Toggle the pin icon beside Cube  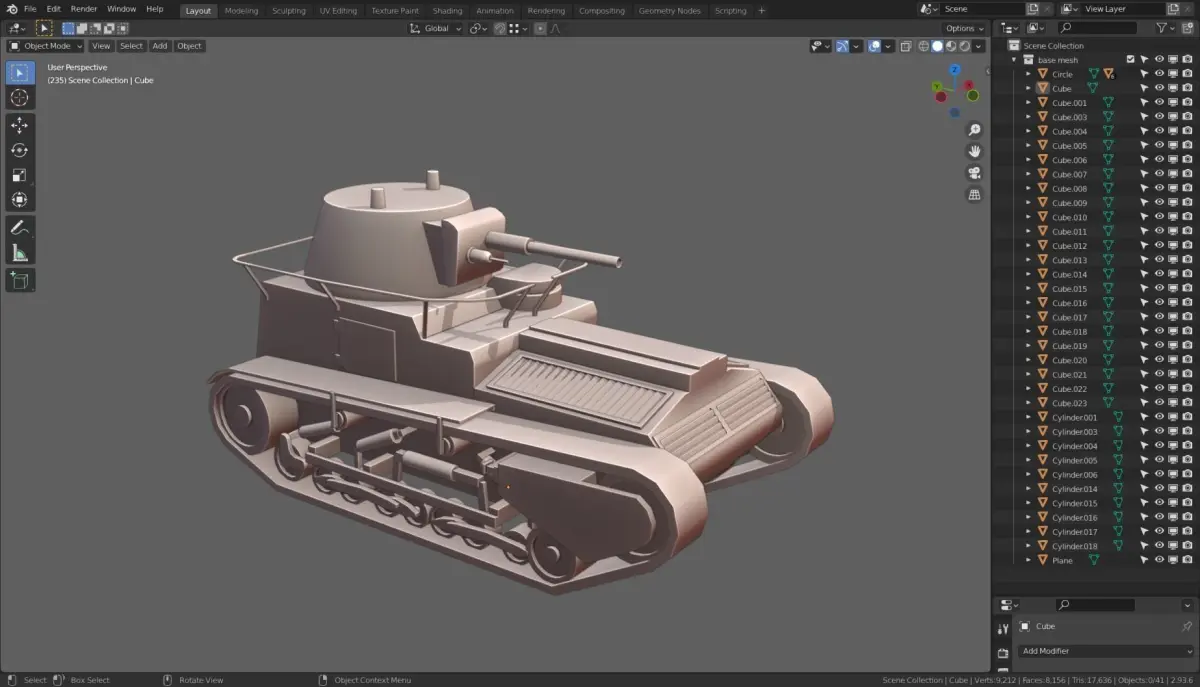(1187, 626)
